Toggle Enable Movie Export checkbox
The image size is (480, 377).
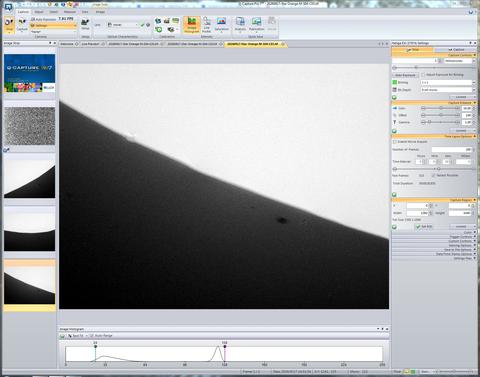[395, 142]
